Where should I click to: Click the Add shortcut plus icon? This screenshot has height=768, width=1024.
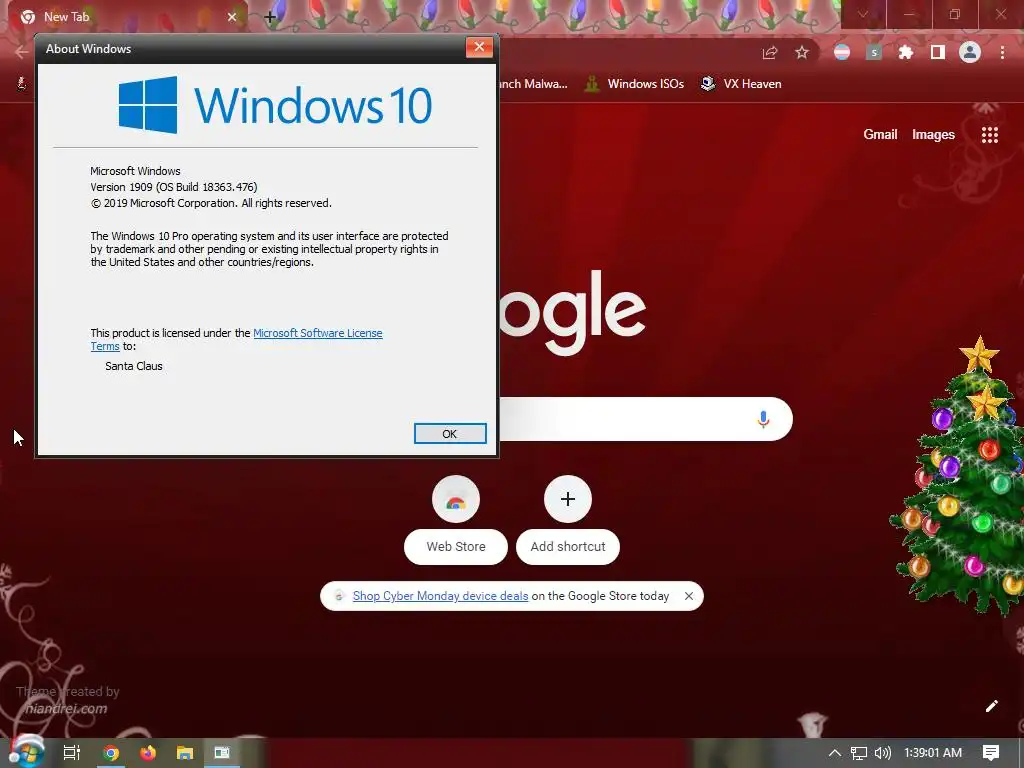point(568,500)
